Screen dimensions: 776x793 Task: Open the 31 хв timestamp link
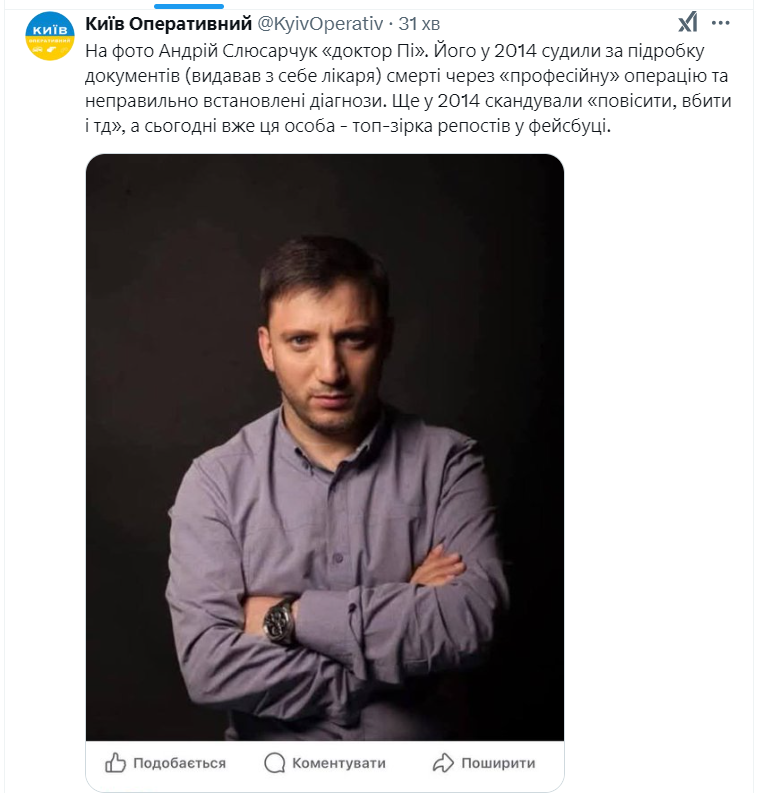tap(419, 23)
